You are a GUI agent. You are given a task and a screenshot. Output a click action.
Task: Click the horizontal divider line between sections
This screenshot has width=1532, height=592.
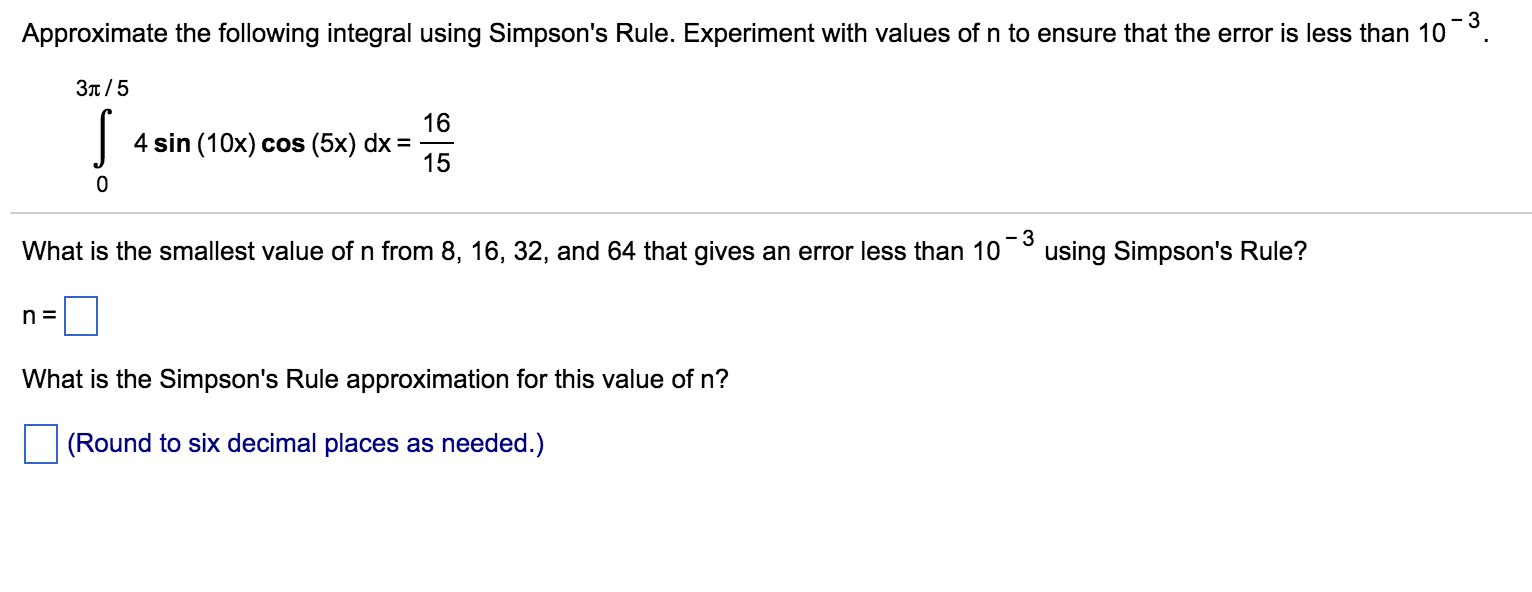tap(766, 211)
